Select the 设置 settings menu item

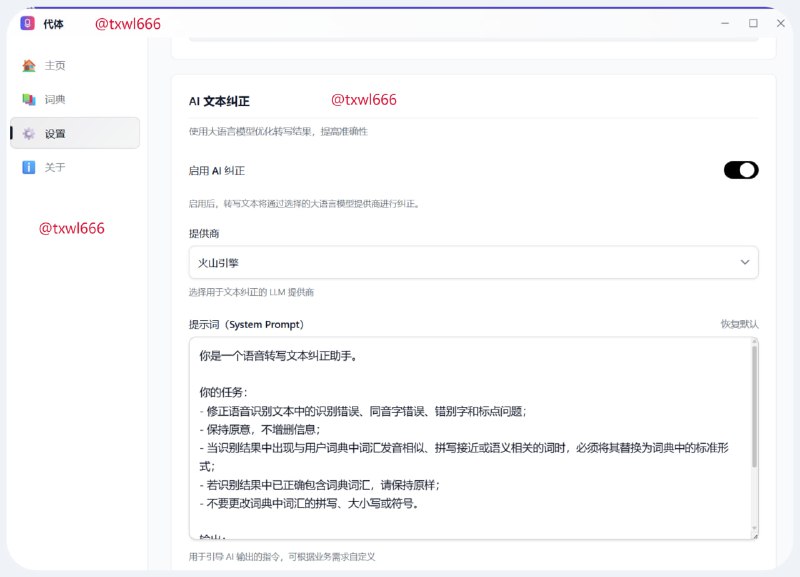[x=74, y=133]
